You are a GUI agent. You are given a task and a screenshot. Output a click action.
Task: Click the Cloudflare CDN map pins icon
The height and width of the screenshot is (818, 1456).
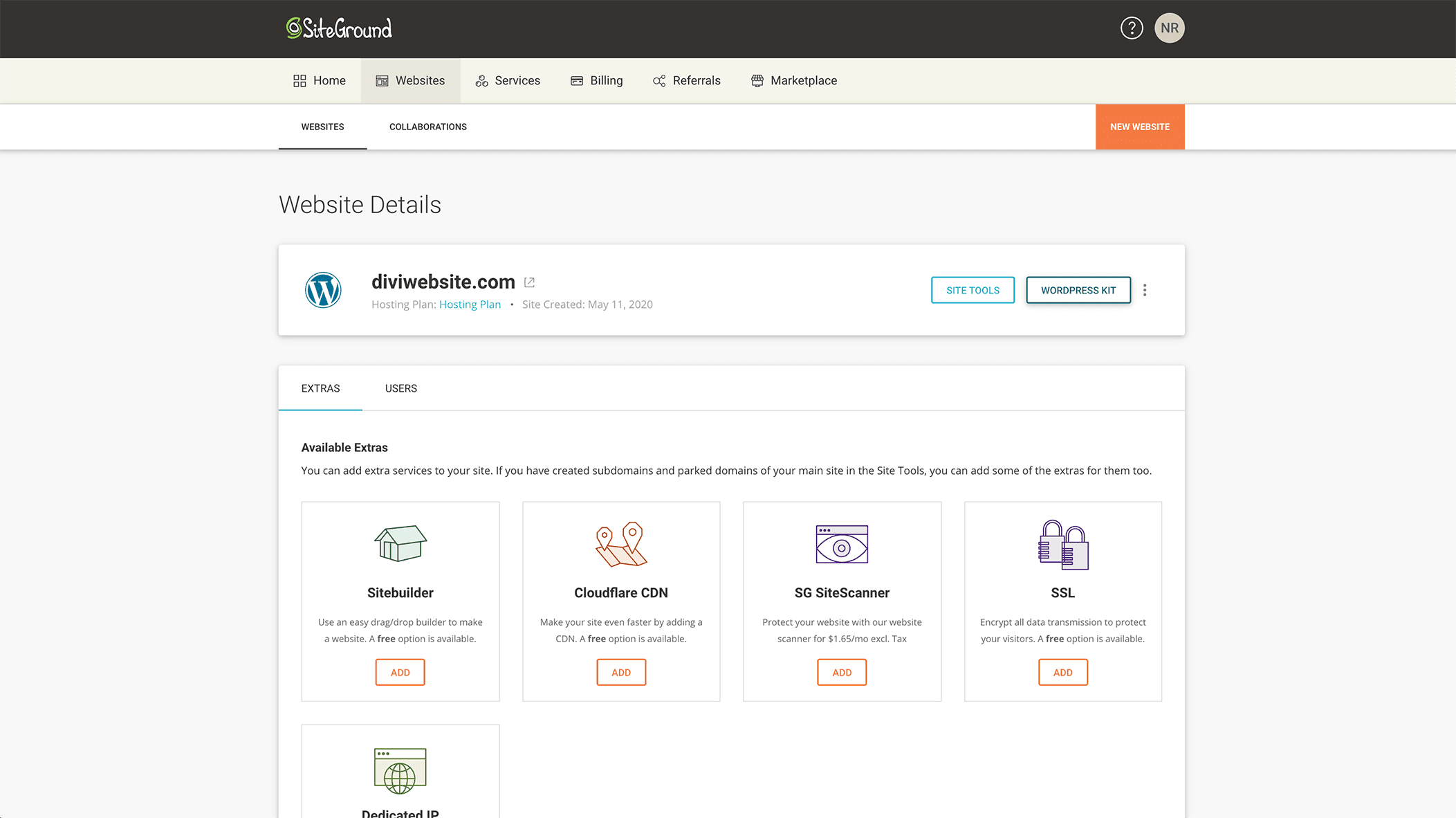click(620, 544)
